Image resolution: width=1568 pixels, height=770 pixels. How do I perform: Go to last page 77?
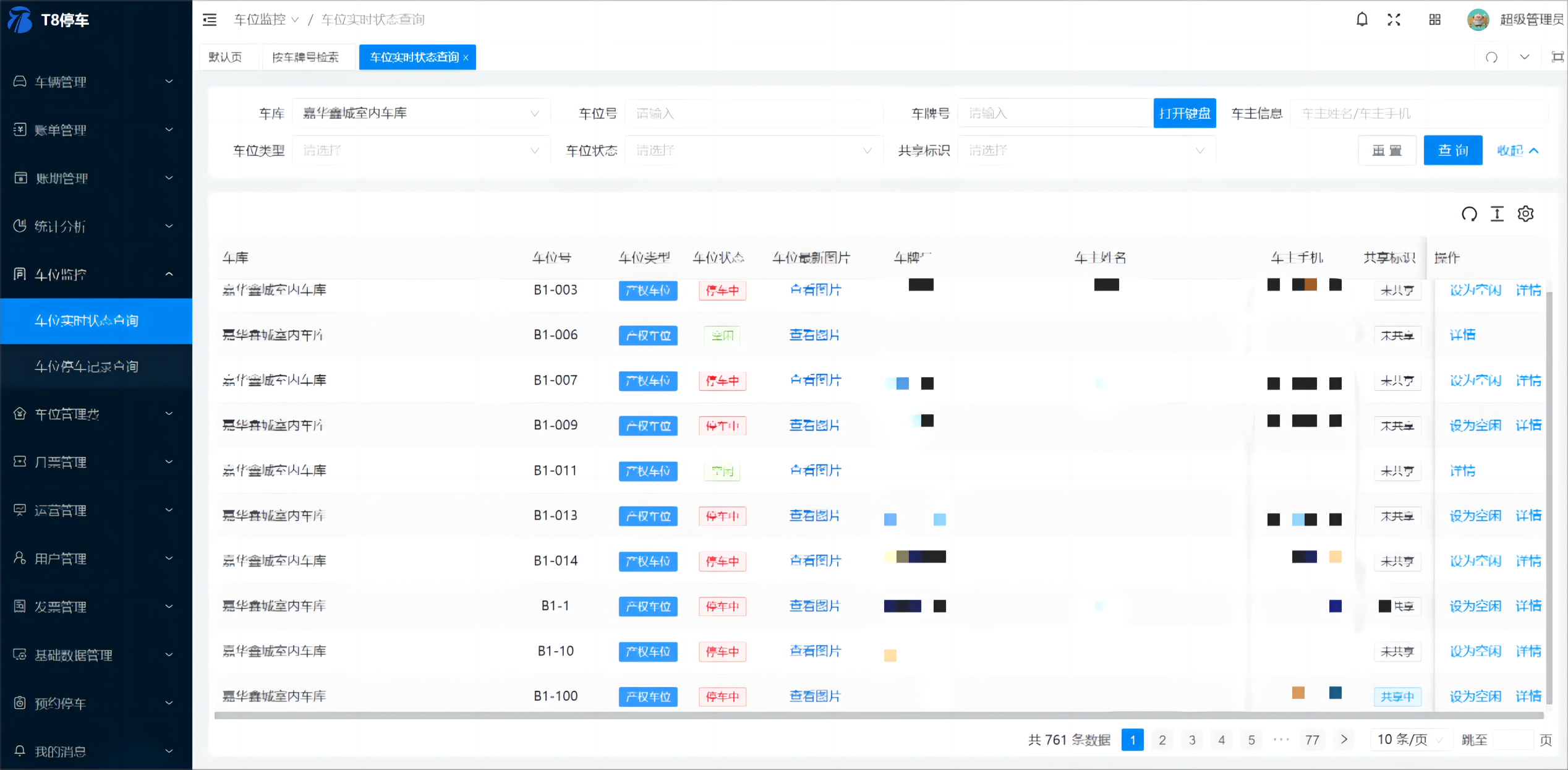click(x=1312, y=740)
